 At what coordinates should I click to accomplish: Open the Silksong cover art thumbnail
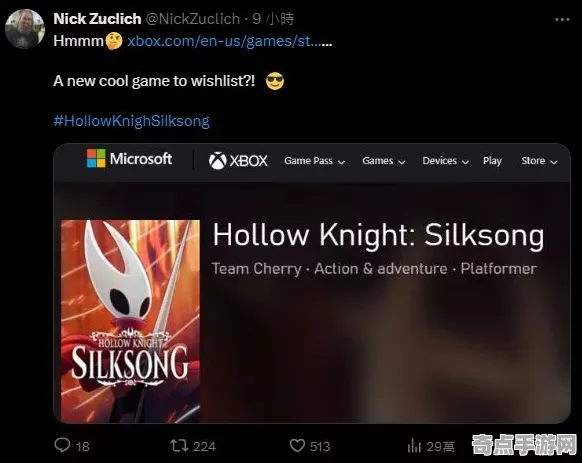[130, 321]
